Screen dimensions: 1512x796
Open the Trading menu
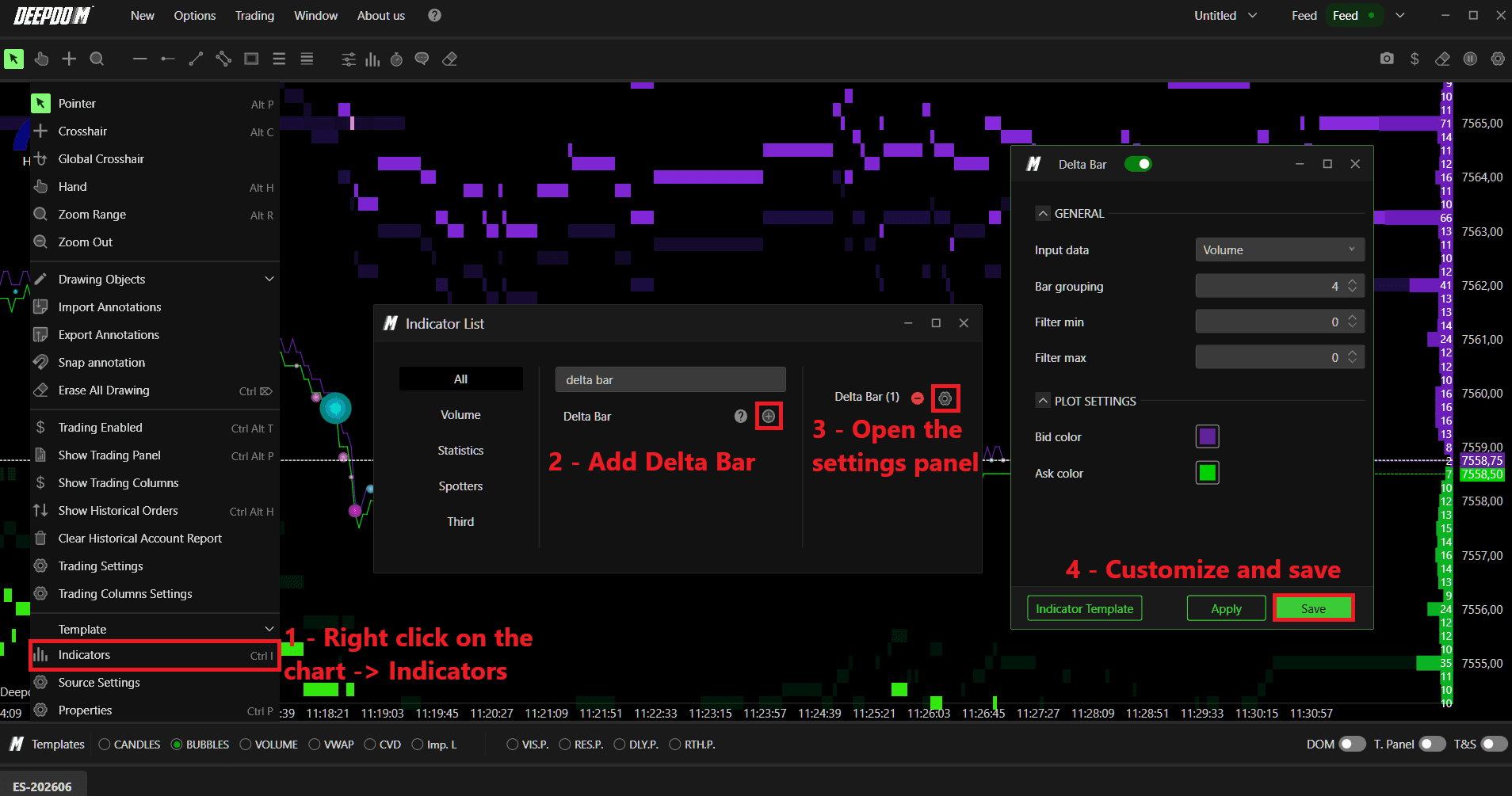point(254,15)
